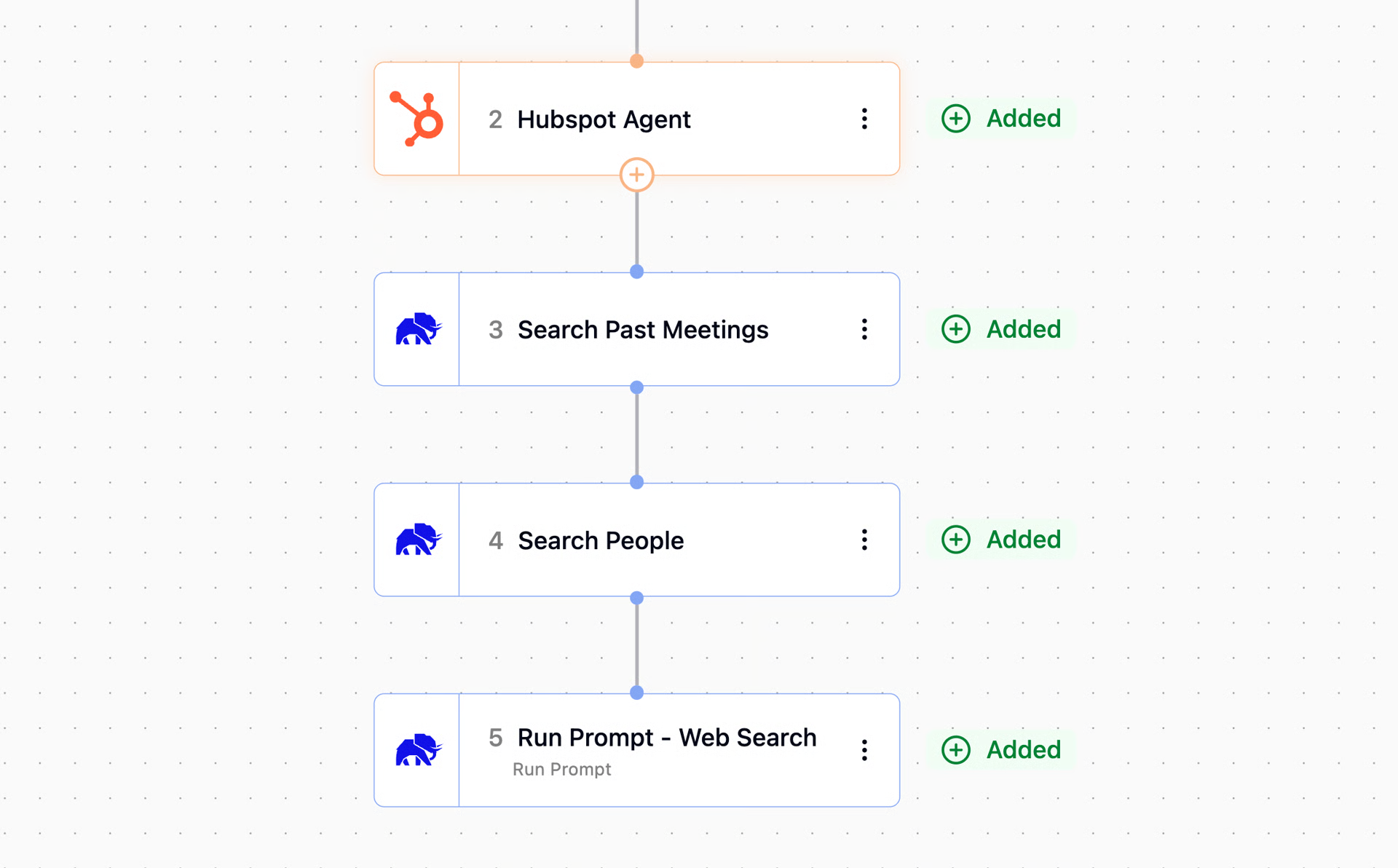1398x868 pixels.
Task: Open the three-dot menu for Hubspot Agent
Action: tap(864, 119)
